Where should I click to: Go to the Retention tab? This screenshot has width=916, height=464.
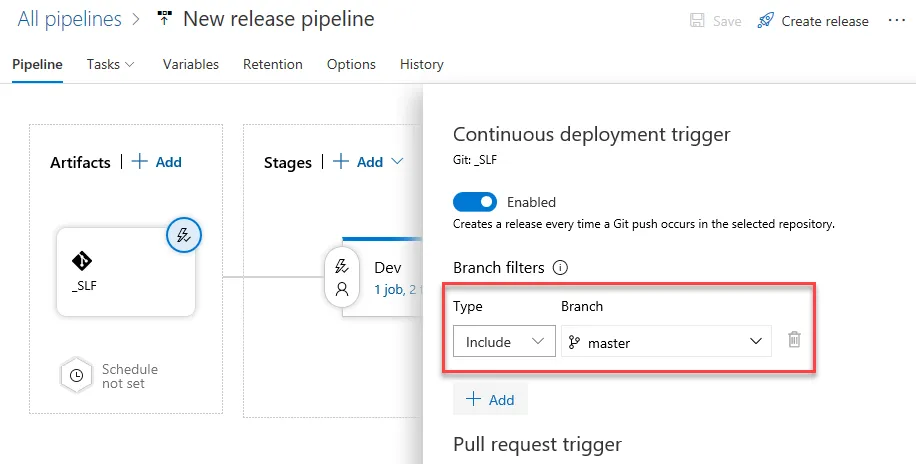point(272,64)
